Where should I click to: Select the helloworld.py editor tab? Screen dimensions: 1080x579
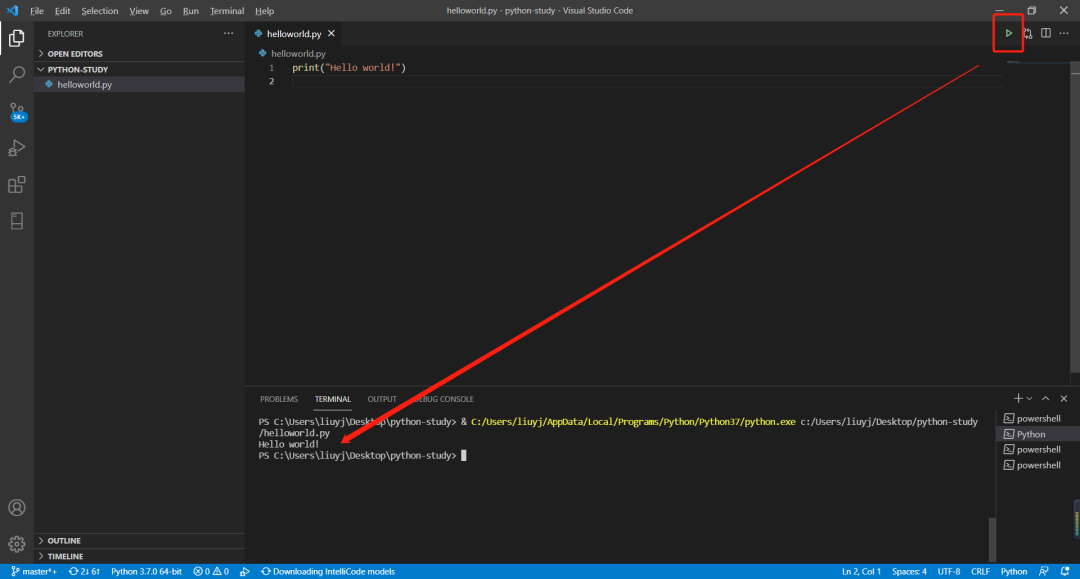point(294,33)
